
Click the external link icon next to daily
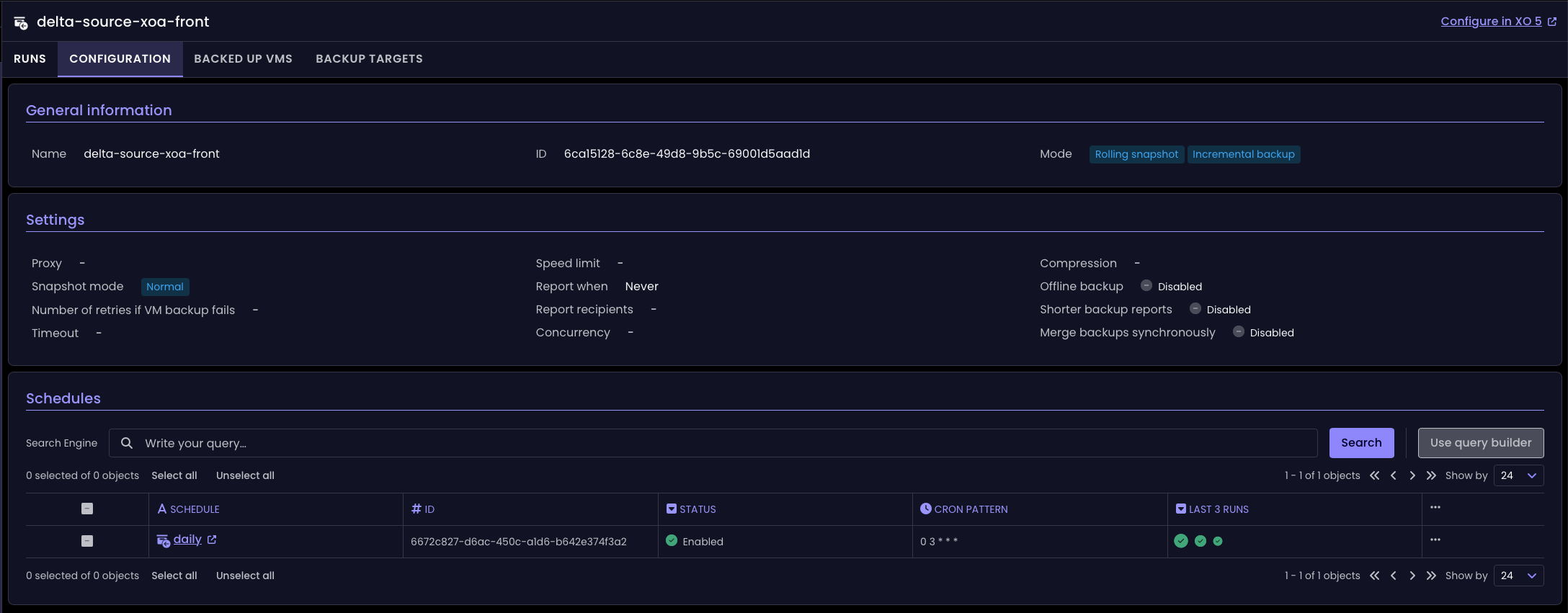click(x=212, y=540)
